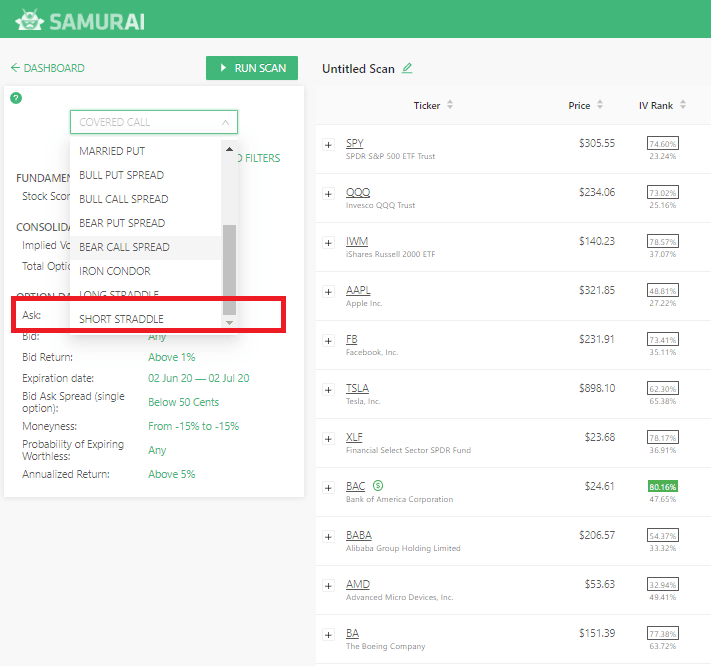The width and height of the screenshot is (713, 666).
Task: Click 'Advanced Micro Devices, Inc.' company name
Action: tap(399, 597)
